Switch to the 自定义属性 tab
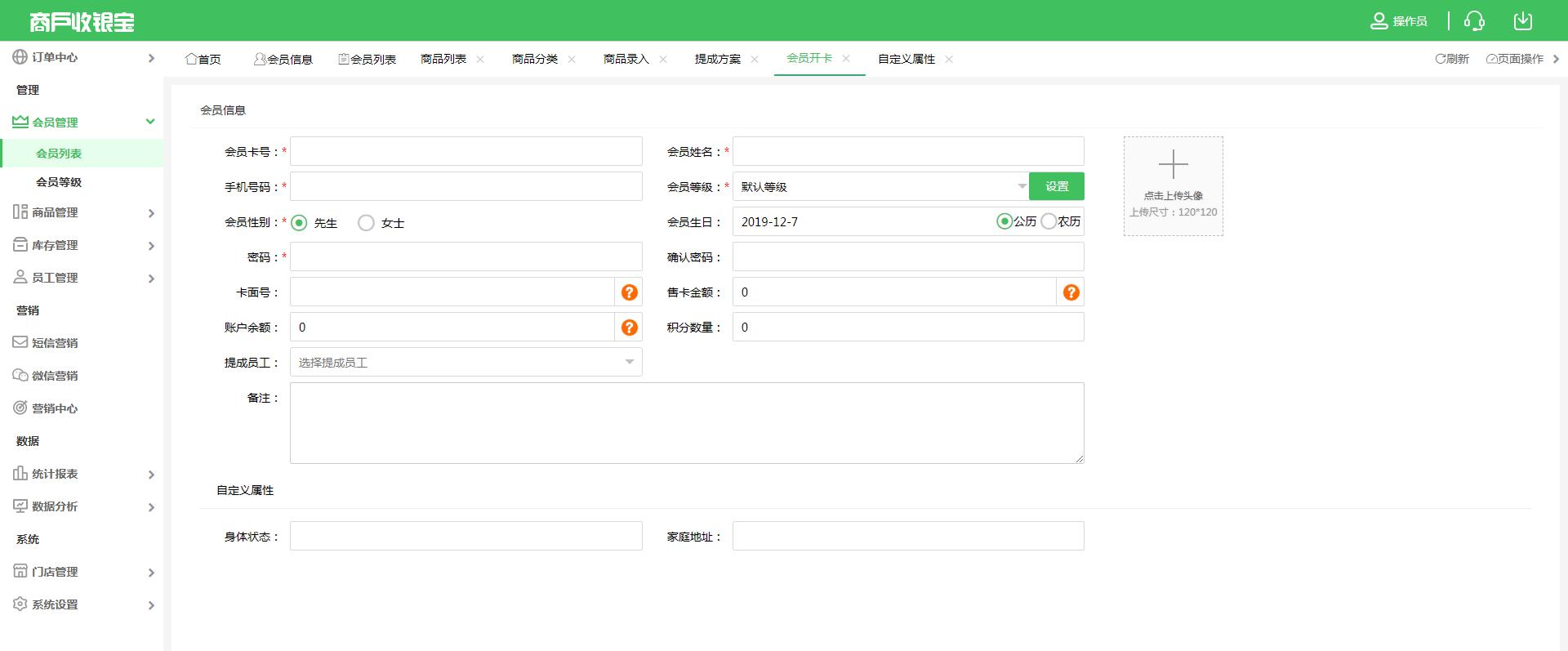The width and height of the screenshot is (1568, 651). point(906,59)
